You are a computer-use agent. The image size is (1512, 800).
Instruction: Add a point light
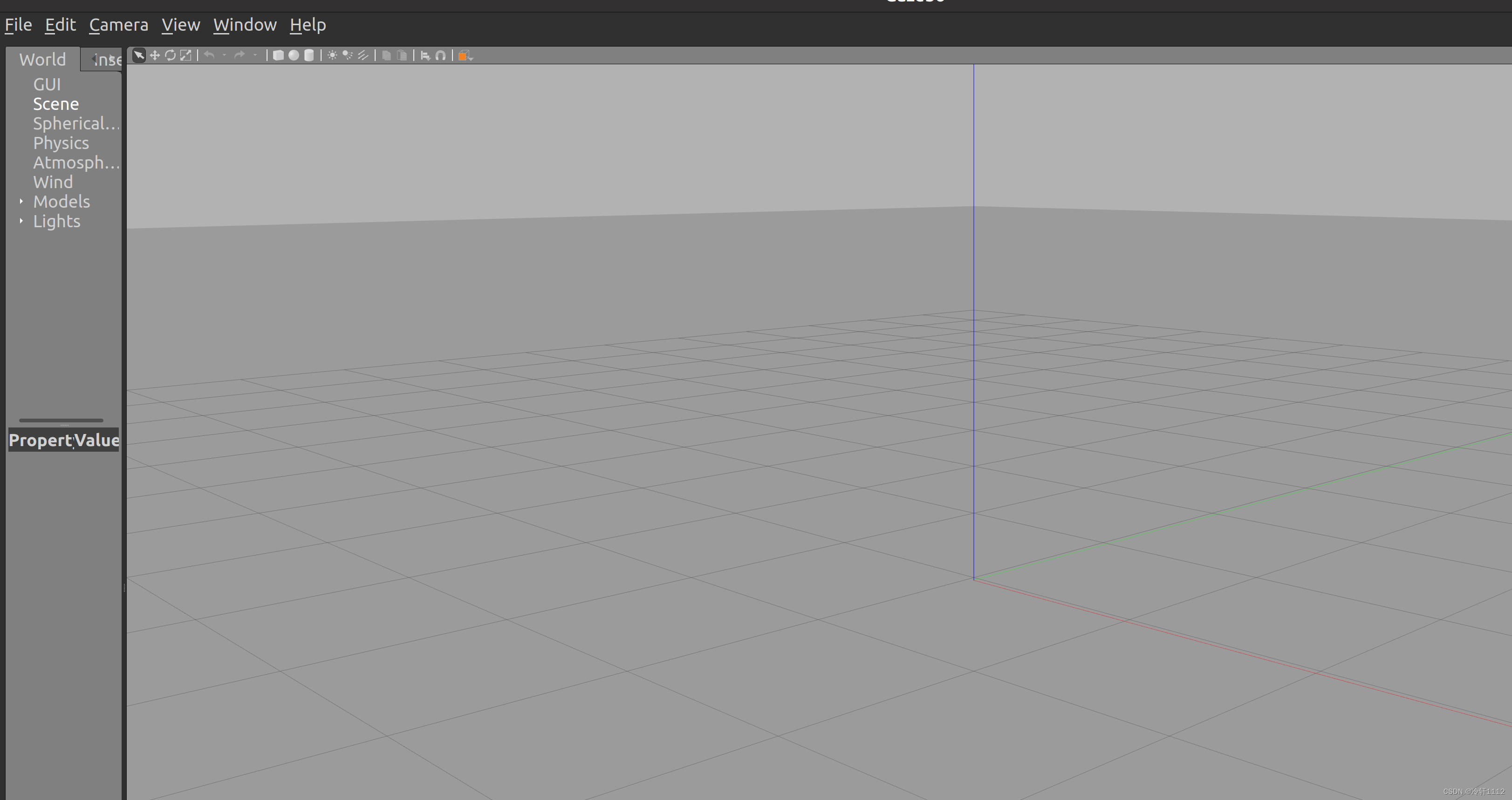click(x=332, y=55)
